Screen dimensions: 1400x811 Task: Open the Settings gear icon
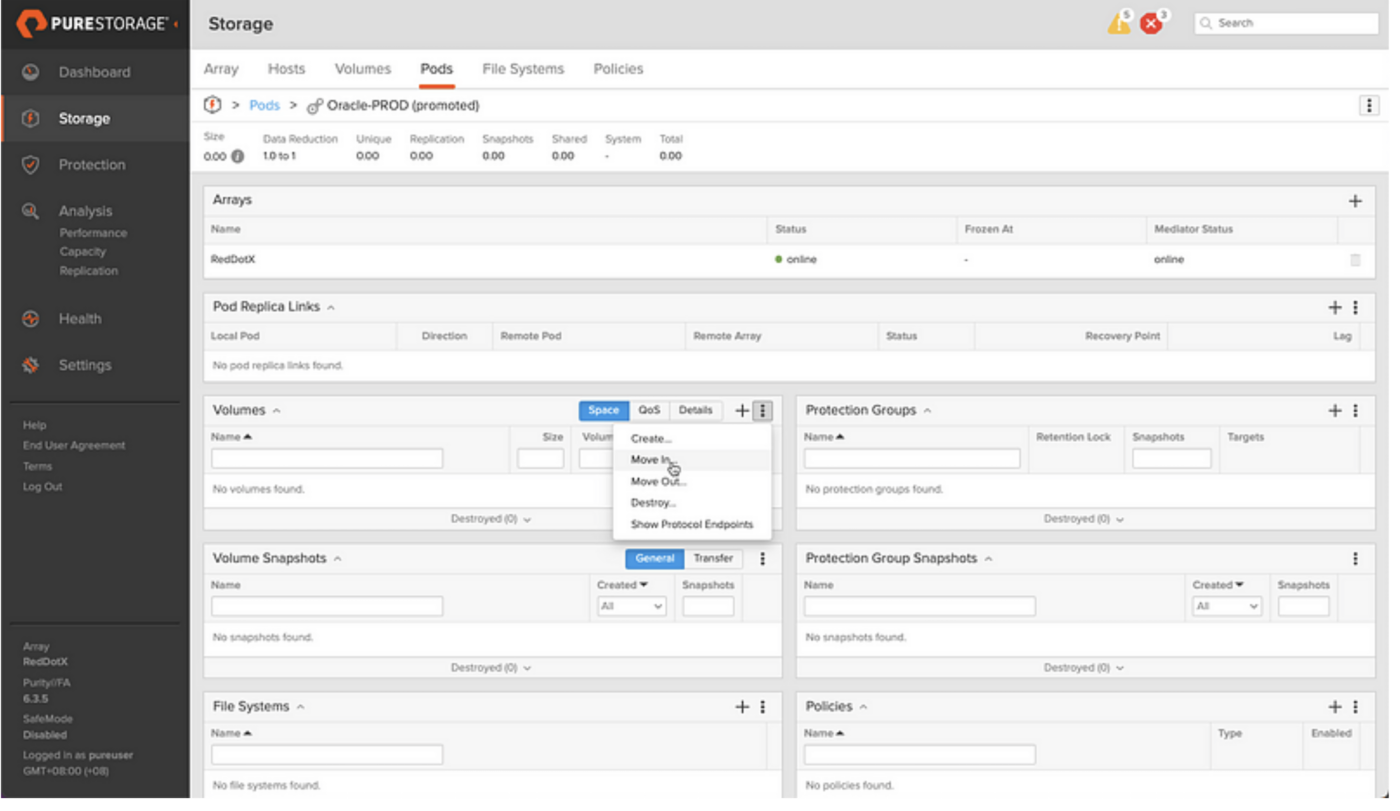[31, 365]
